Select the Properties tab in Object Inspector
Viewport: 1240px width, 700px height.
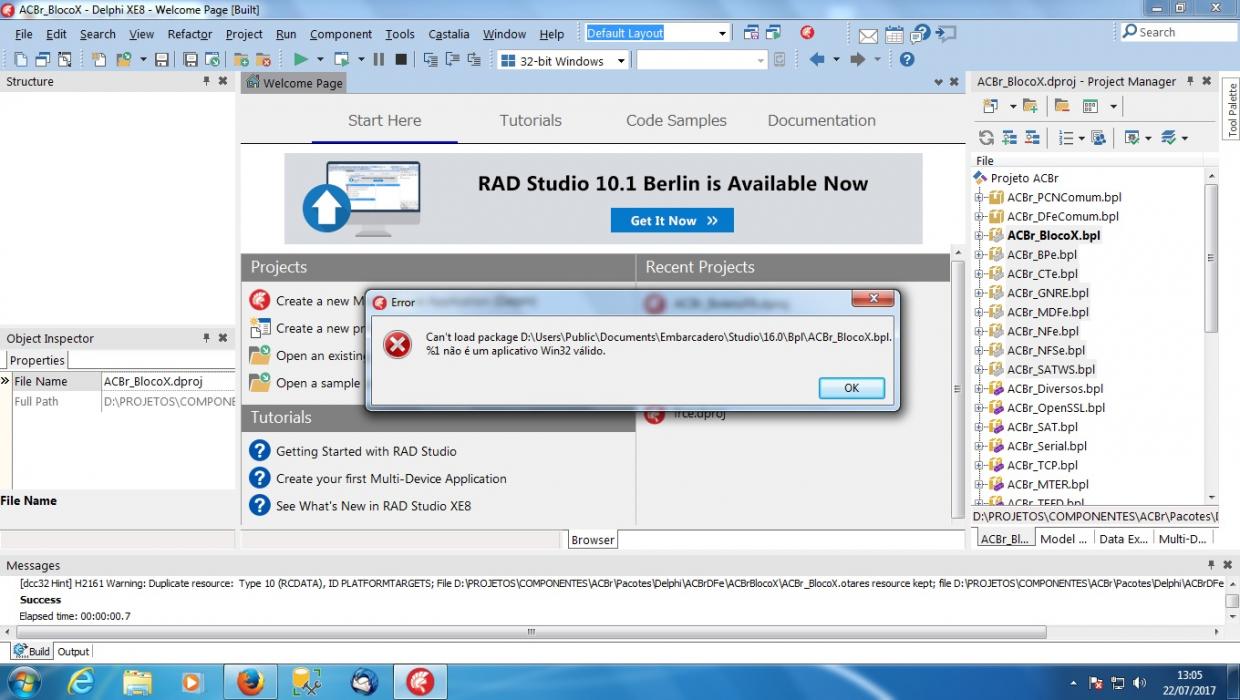click(x=37, y=360)
